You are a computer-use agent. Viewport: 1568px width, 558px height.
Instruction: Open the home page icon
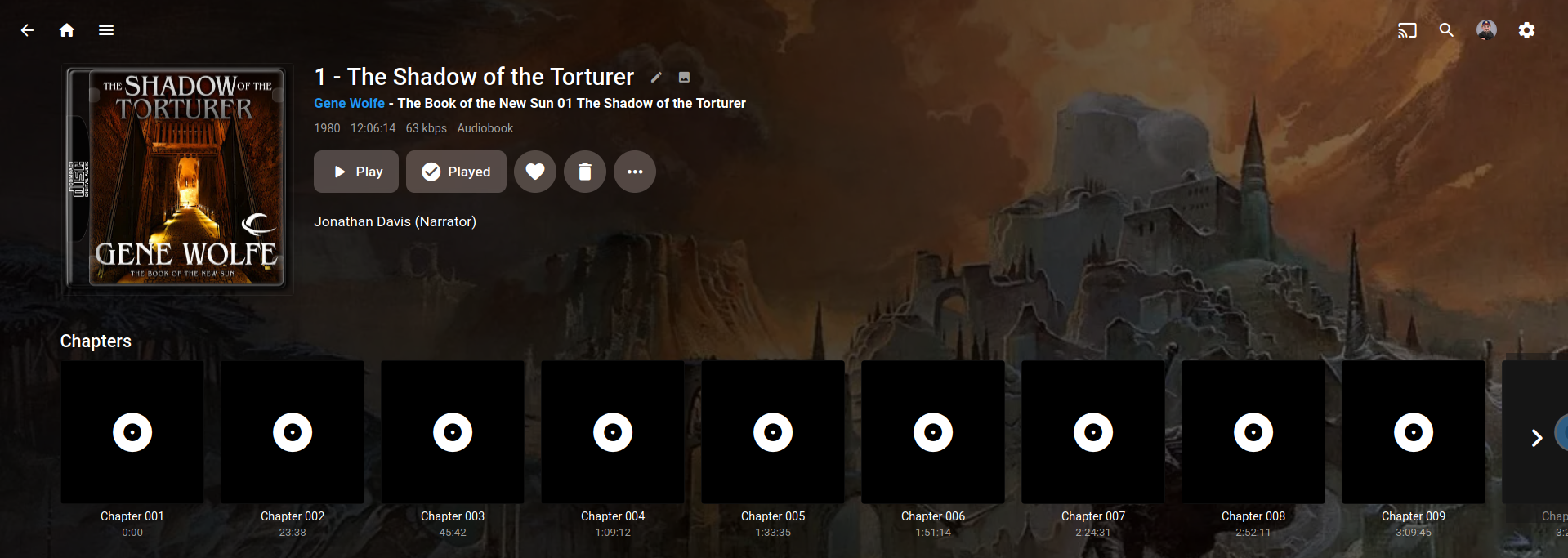67,30
